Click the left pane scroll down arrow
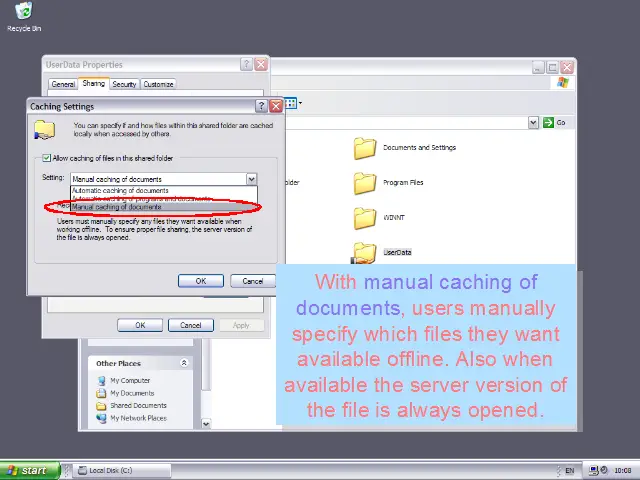This screenshot has width=640, height=480. tap(206, 424)
